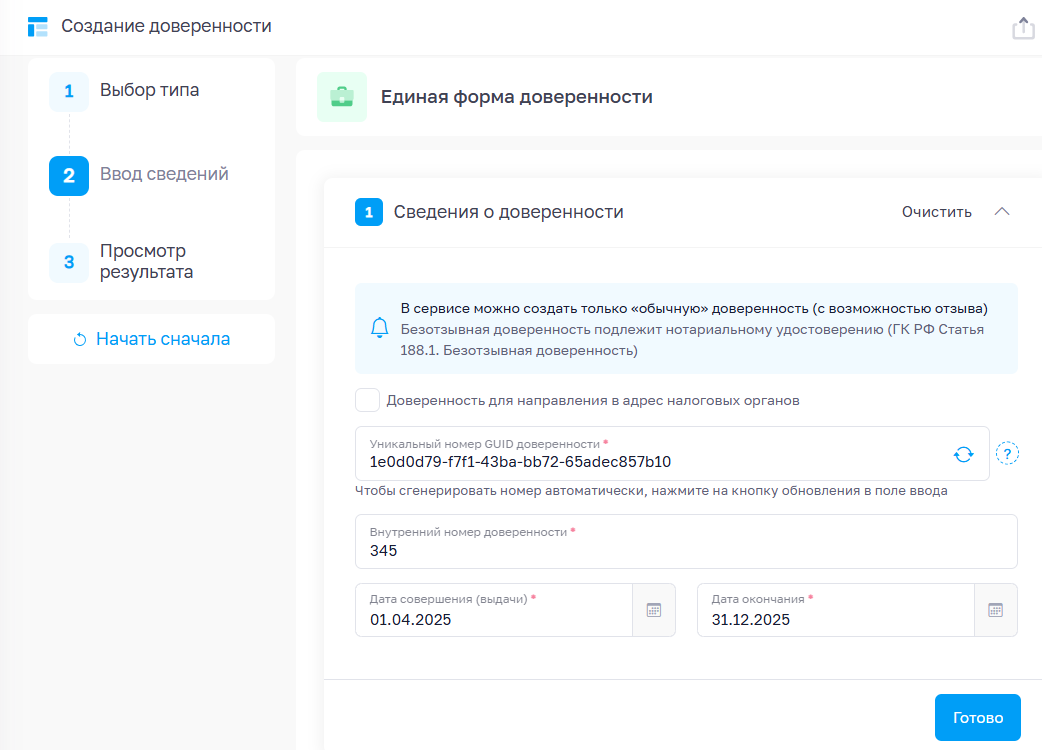Click the bell notification icon in info box
Viewport: 1042px width, 750px height.
click(379, 328)
